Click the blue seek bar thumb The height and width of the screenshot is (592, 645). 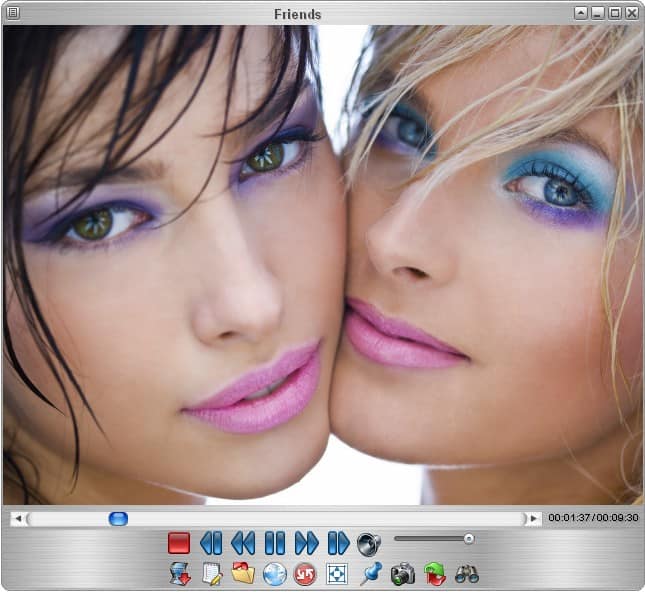(x=118, y=518)
